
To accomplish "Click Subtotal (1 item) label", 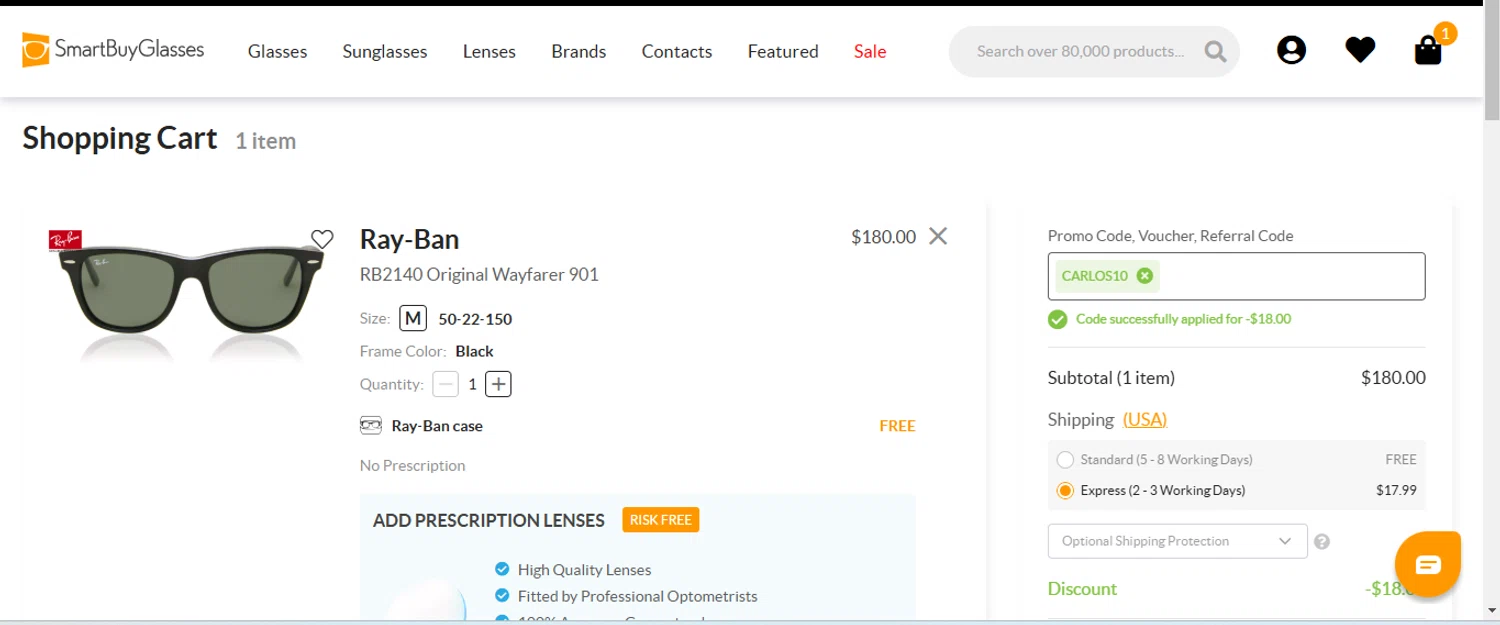I will point(1111,378).
